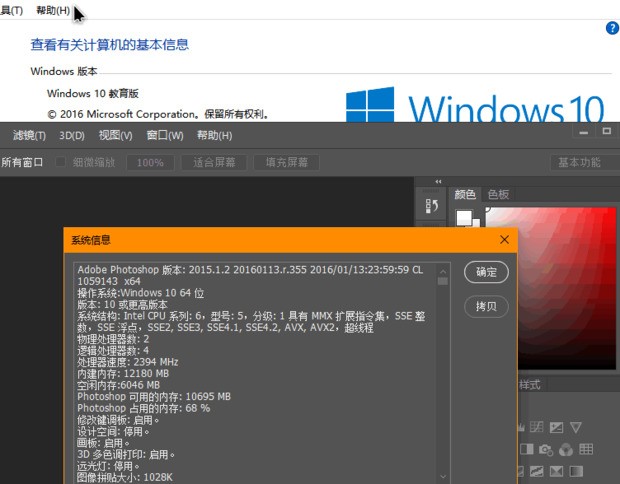The image size is (620, 484).
Task: Click the 'Windows 版本' section label
Action: coord(64,71)
